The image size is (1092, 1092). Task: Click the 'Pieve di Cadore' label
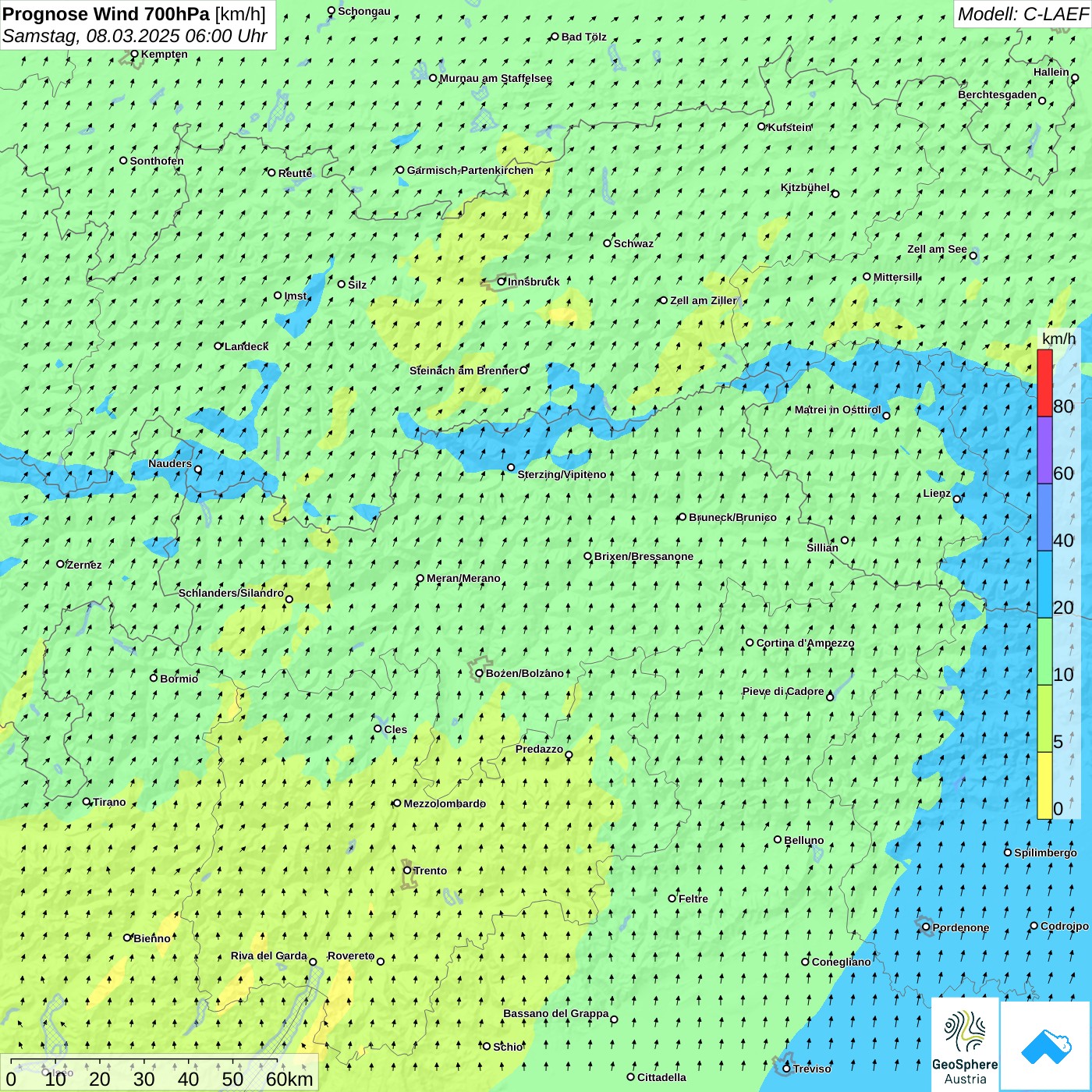pyautogui.click(x=783, y=691)
